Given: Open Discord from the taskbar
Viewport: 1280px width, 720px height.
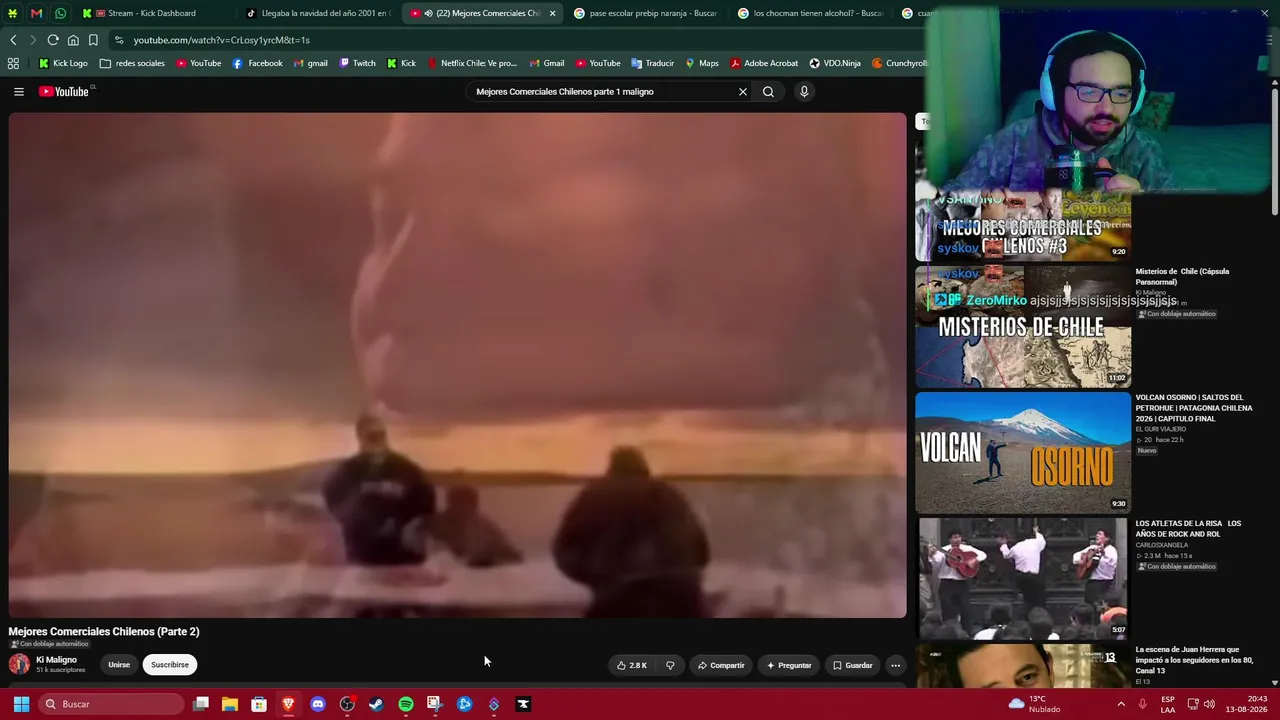Looking at the screenshot, I should point(318,704).
